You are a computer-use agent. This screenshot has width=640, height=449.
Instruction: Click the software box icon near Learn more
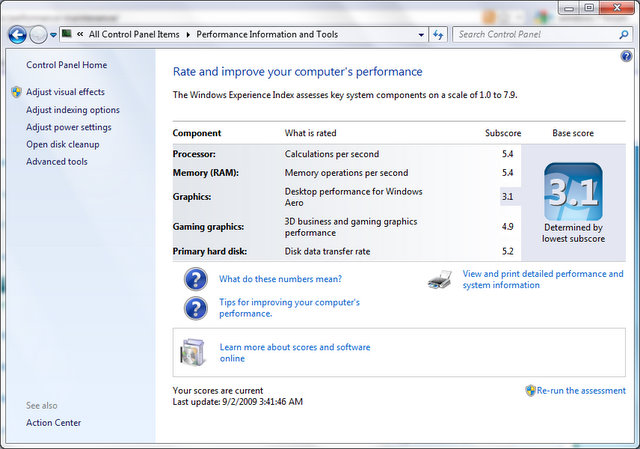(192, 352)
